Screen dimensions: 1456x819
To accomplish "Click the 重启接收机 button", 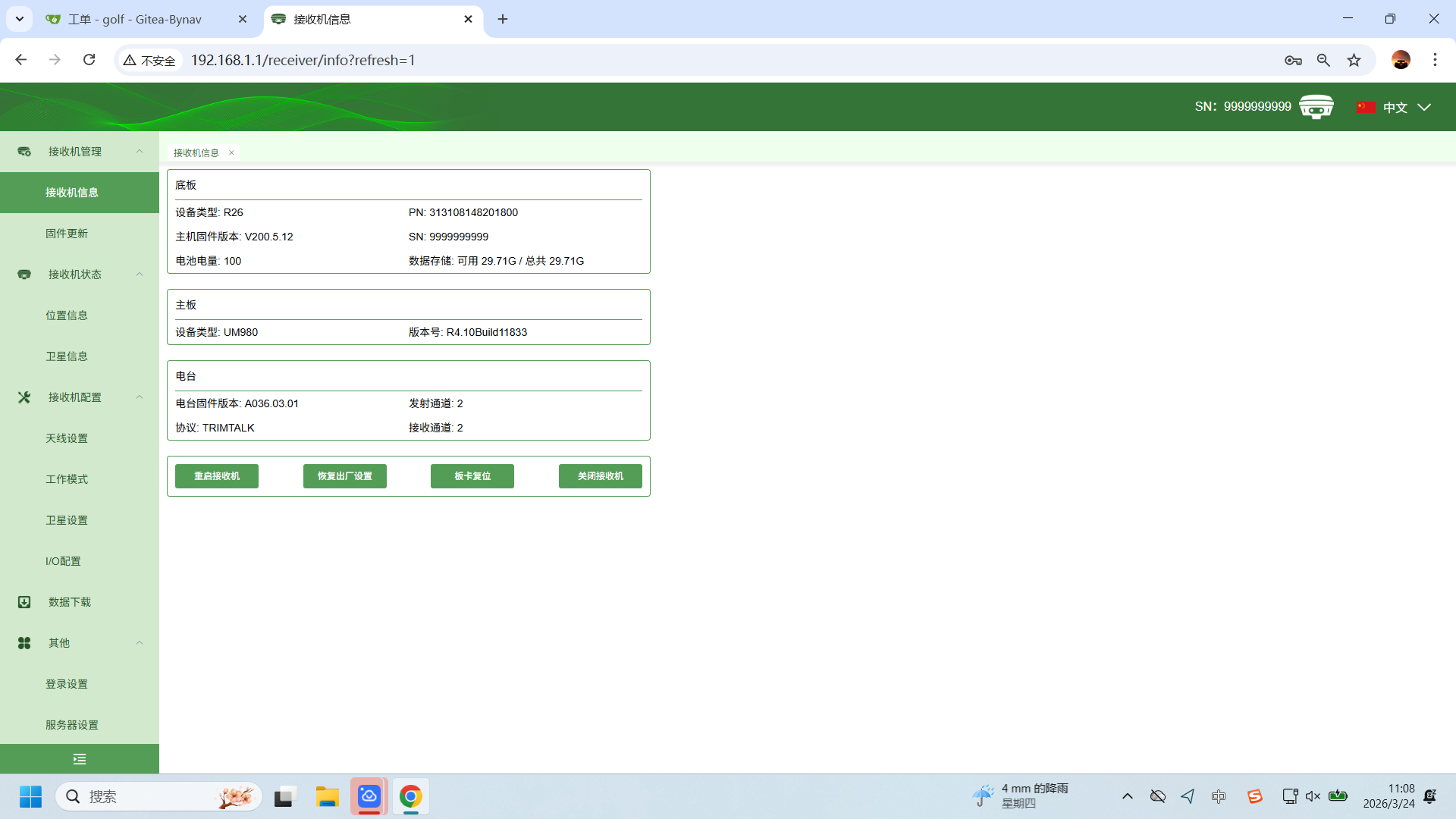I will point(217,476).
